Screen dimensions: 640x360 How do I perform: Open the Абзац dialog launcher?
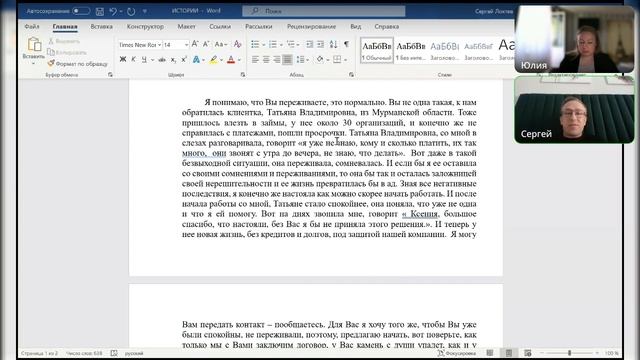[351, 75]
